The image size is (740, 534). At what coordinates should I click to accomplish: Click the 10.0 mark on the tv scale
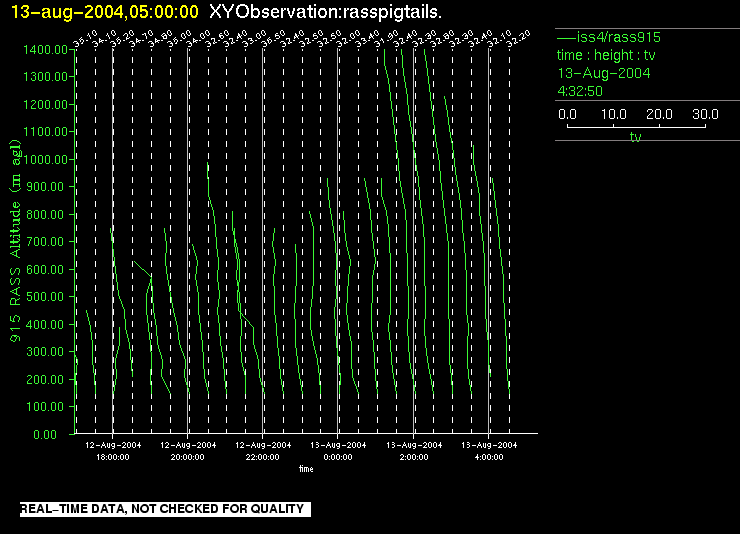tap(613, 115)
